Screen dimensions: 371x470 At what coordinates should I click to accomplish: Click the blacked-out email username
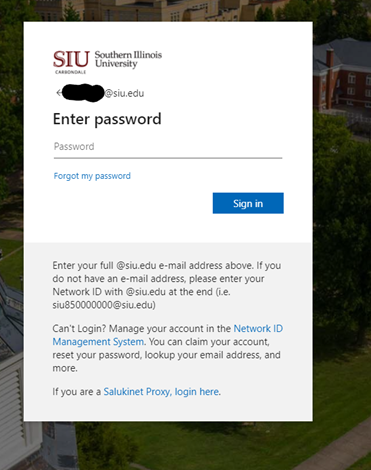(x=83, y=93)
